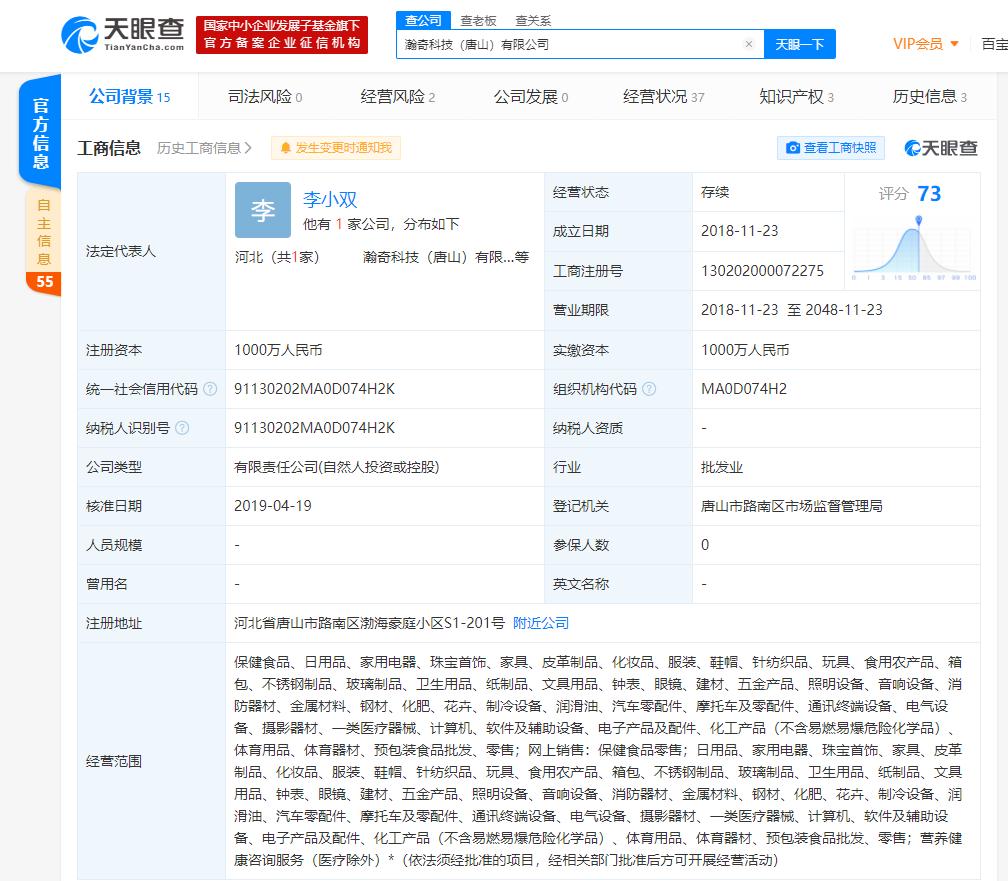This screenshot has width=1008, height=881.
Task: Click the business term 2018-11-23 至 2048-11-23
Action: 791,310
